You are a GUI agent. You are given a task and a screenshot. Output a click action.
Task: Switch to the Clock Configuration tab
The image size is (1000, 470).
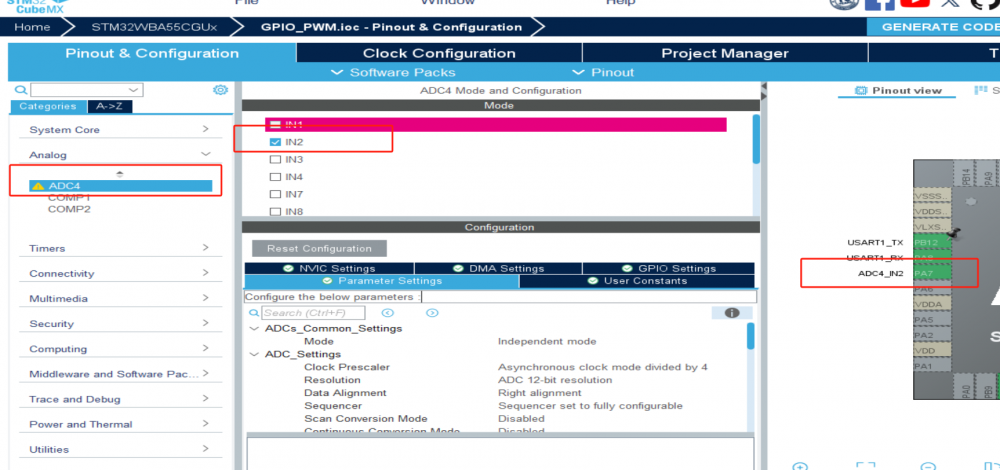click(x=439, y=53)
